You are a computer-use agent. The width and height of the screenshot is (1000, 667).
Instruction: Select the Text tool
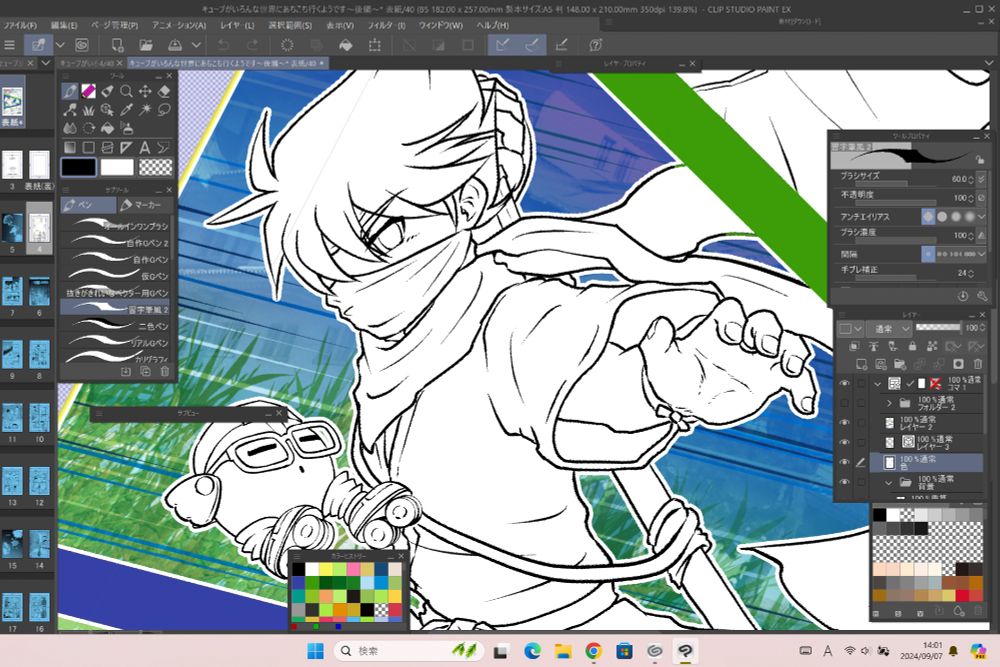(145, 147)
